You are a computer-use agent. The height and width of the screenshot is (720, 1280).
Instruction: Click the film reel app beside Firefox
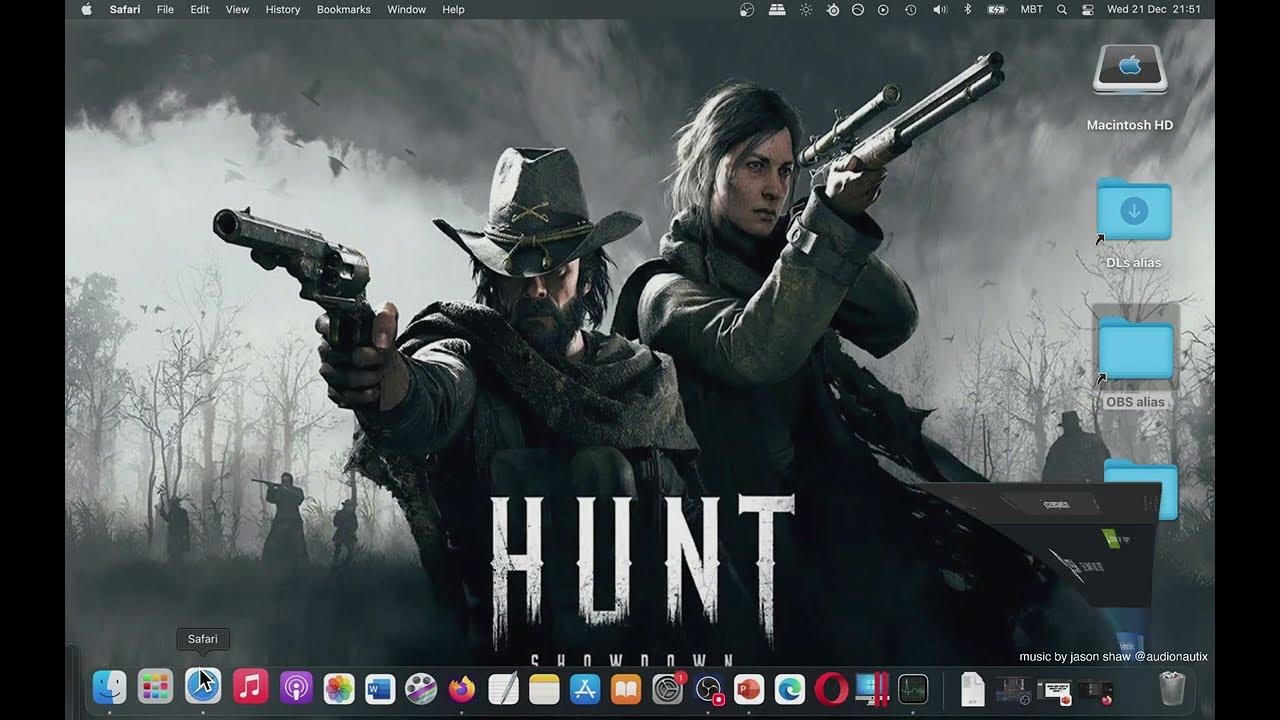pyautogui.click(x=420, y=688)
